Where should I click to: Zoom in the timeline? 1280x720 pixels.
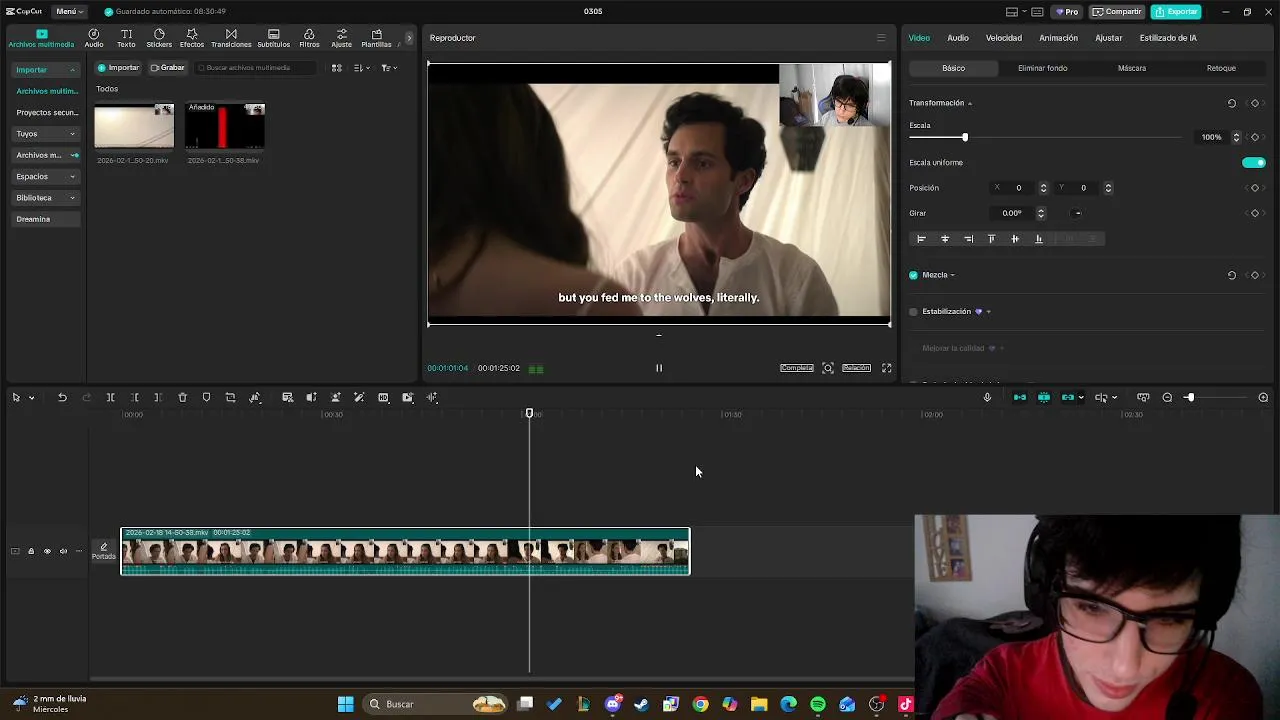coord(1263,398)
